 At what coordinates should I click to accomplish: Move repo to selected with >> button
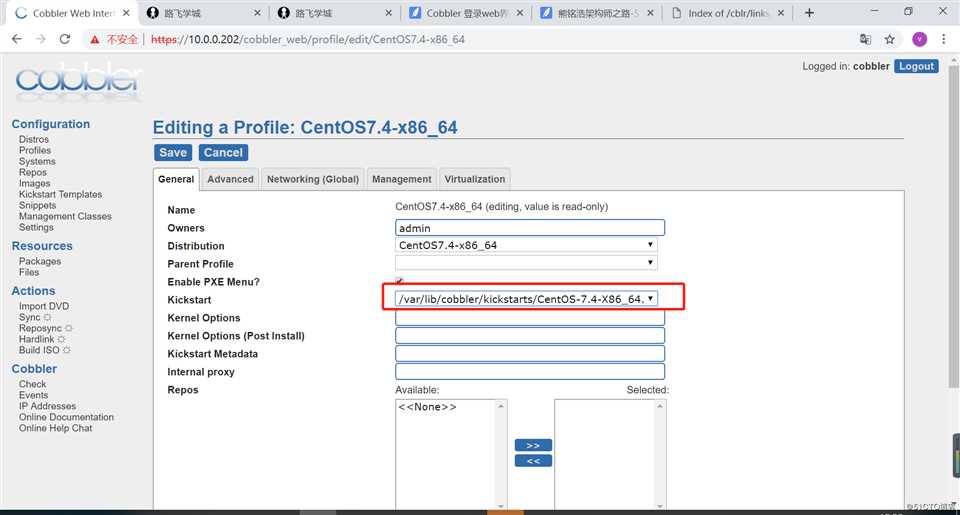coord(533,445)
